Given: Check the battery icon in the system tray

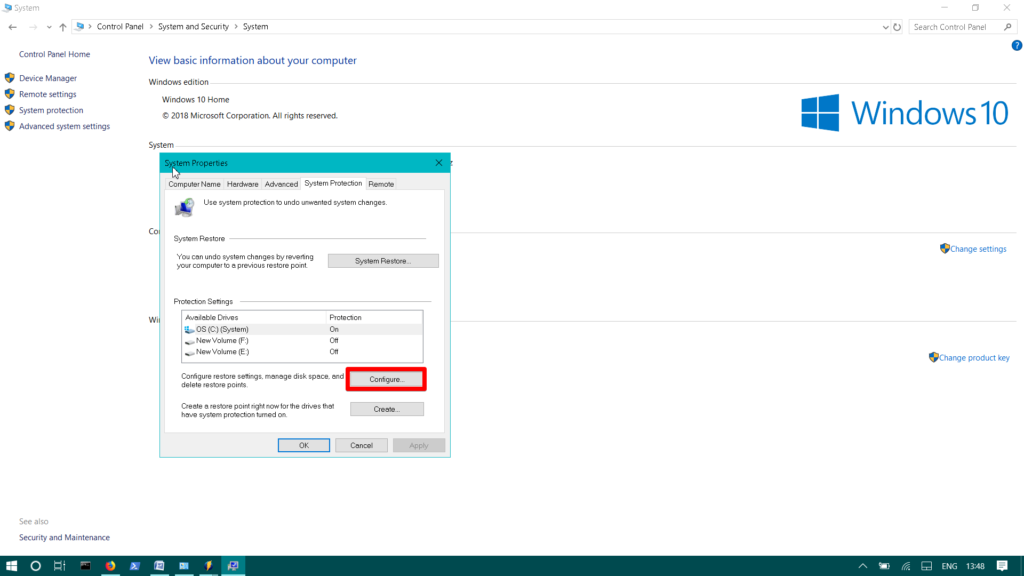Looking at the screenshot, I should (884, 566).
